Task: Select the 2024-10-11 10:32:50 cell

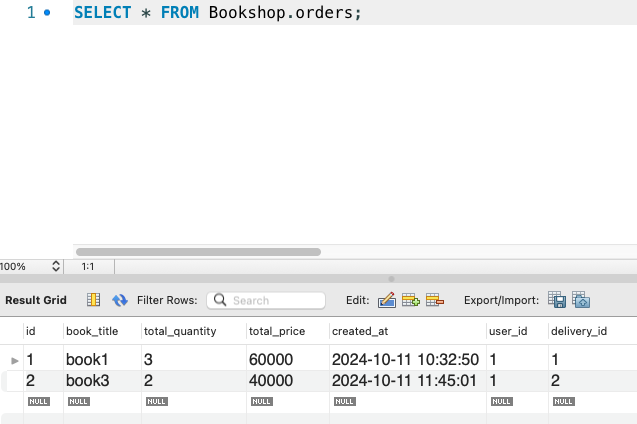Action: click(x=407, y=359)
